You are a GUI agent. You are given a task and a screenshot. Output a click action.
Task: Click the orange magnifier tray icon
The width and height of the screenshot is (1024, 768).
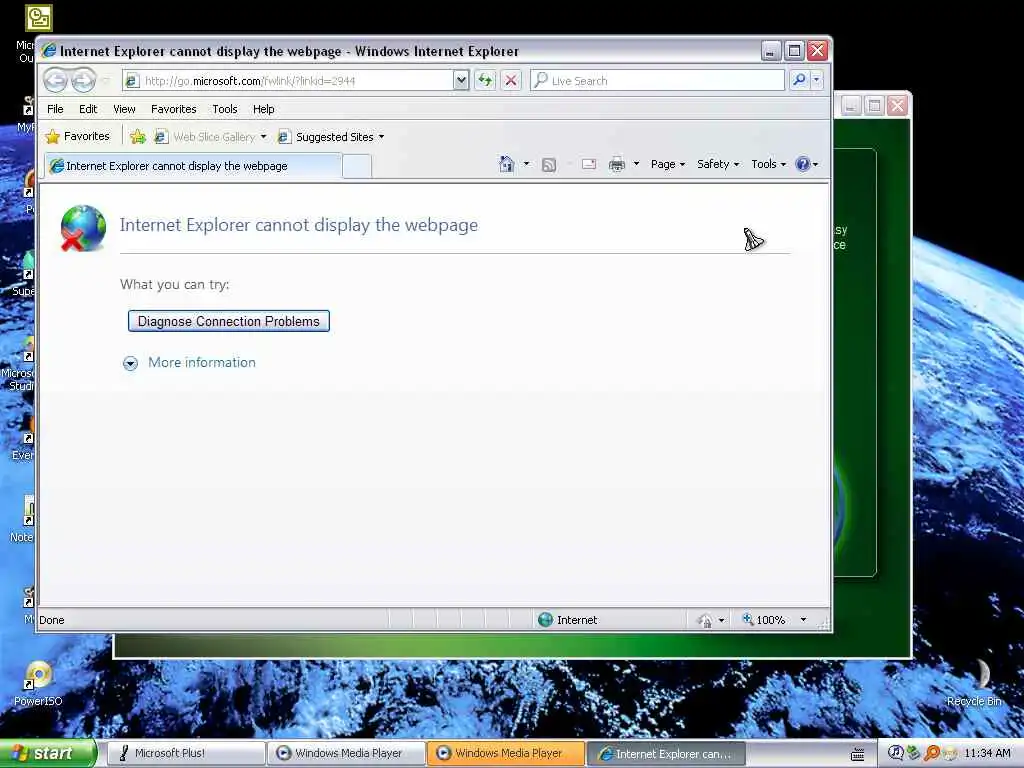[x=933, y=753]
